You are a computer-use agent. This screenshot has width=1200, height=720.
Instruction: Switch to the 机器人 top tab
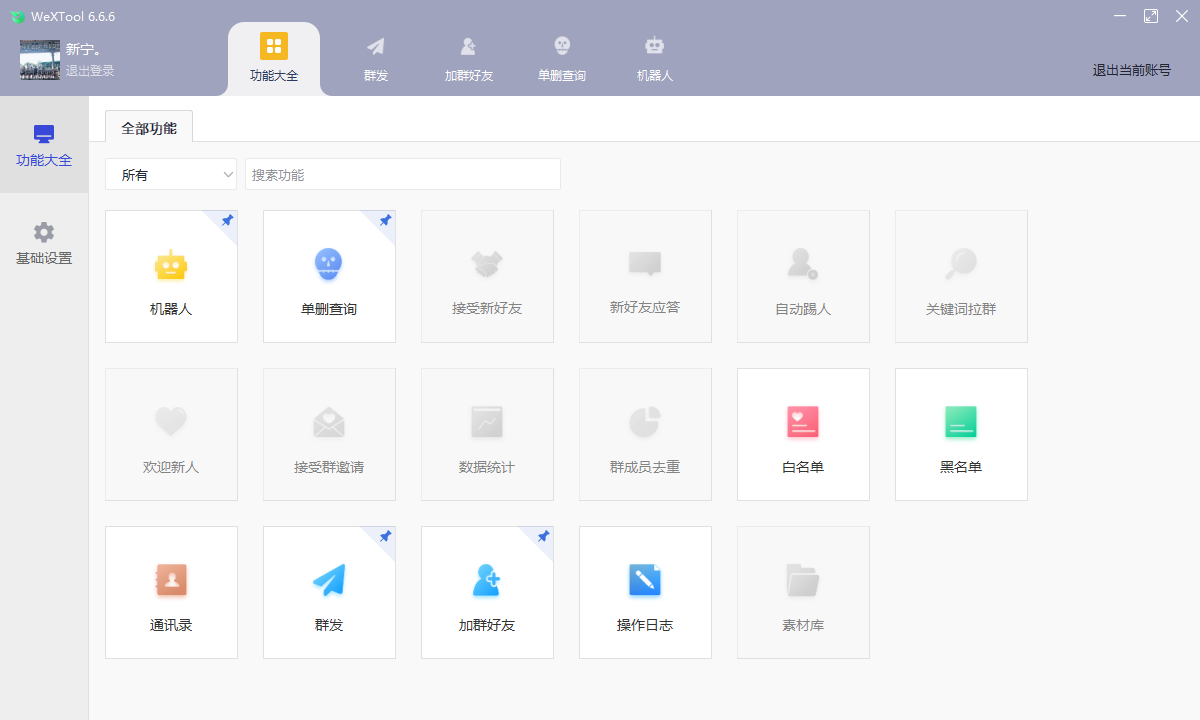(655, 59)
